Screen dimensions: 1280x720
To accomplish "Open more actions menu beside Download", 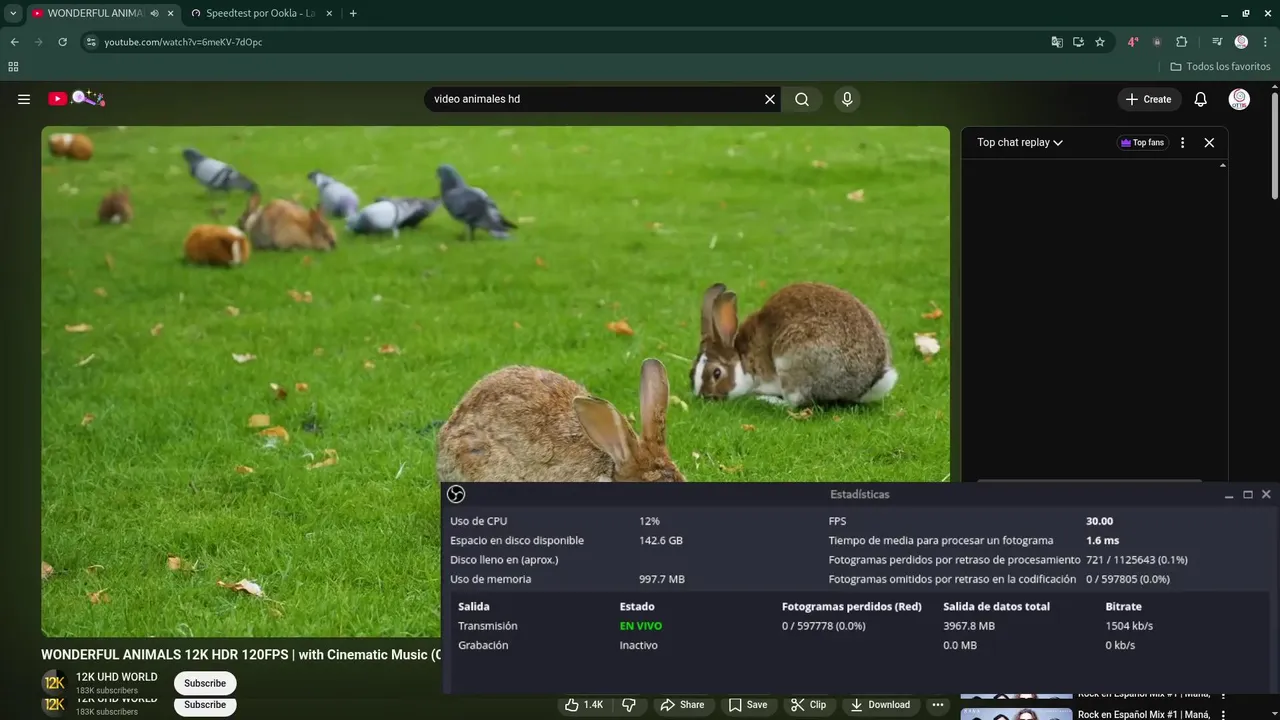I will [937, 705].
